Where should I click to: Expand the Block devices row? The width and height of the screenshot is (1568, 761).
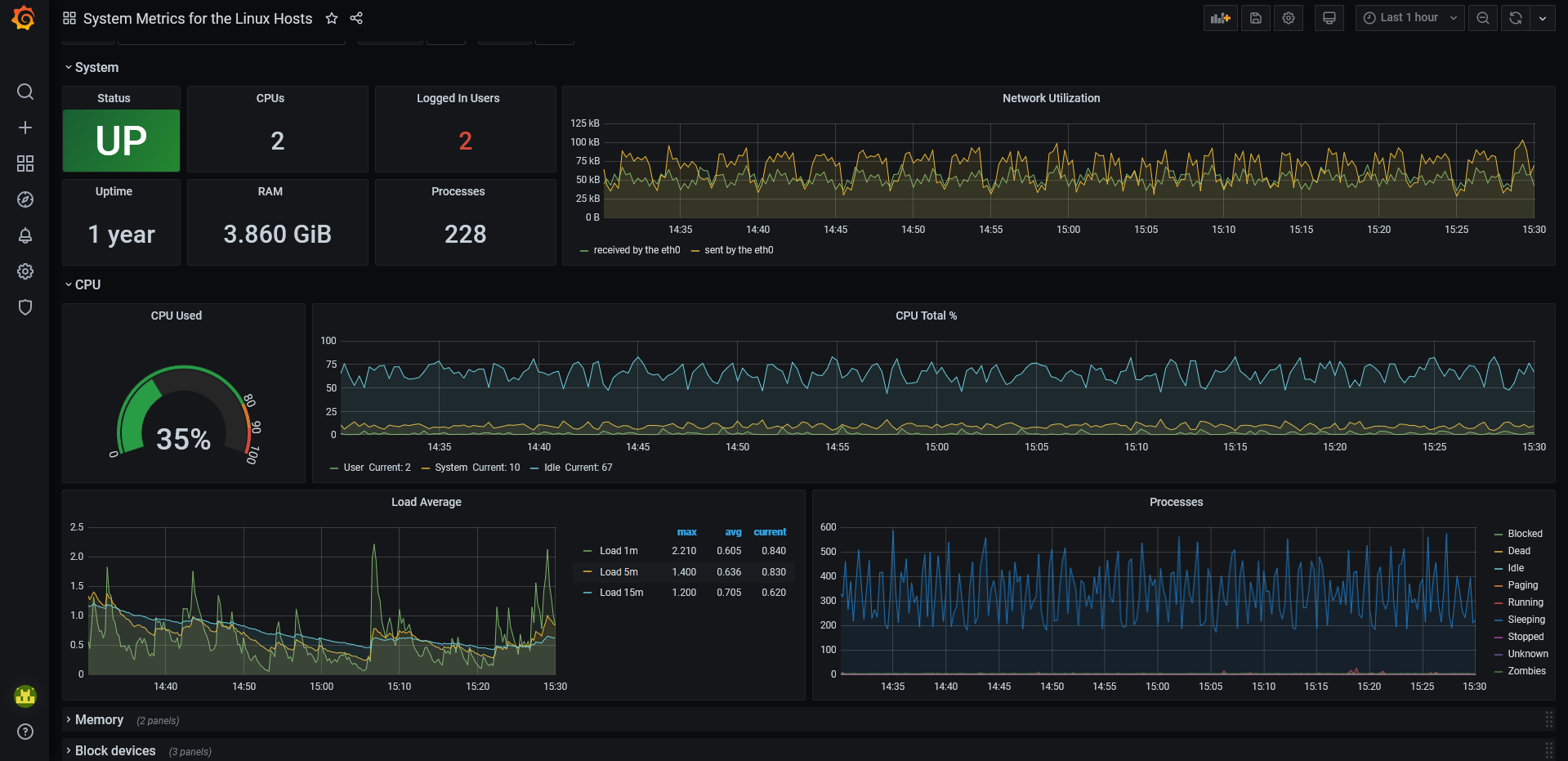pos(114,750)
